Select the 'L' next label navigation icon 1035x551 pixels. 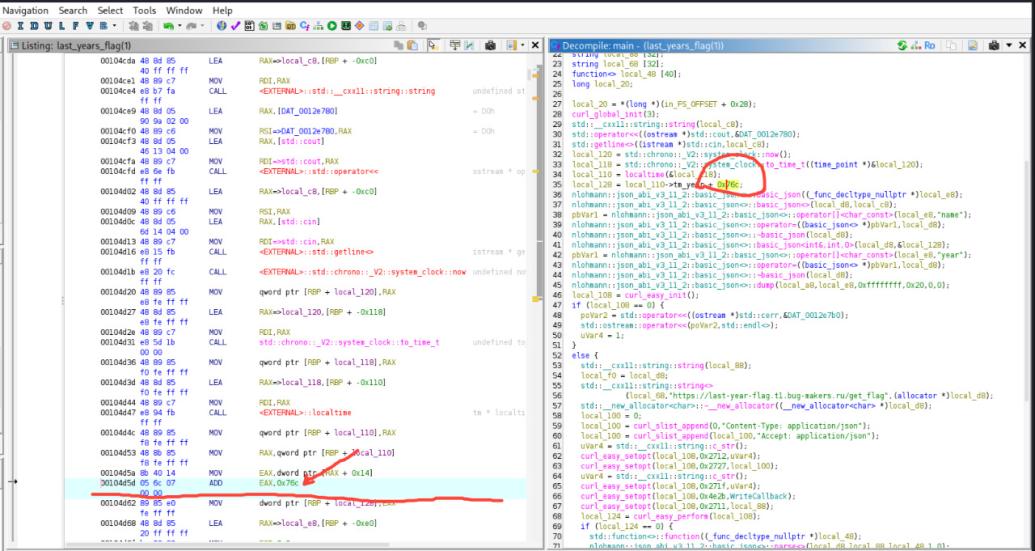[x=61, y=26]
